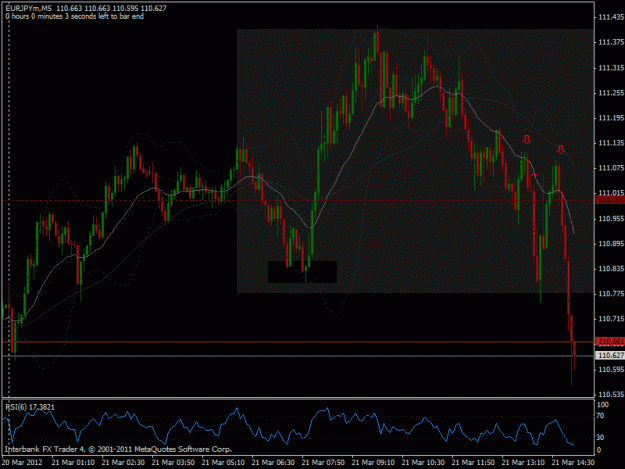Click the RSI 70 level label
The width and height of the screenshot is (625, 469).
coord(601,416)
